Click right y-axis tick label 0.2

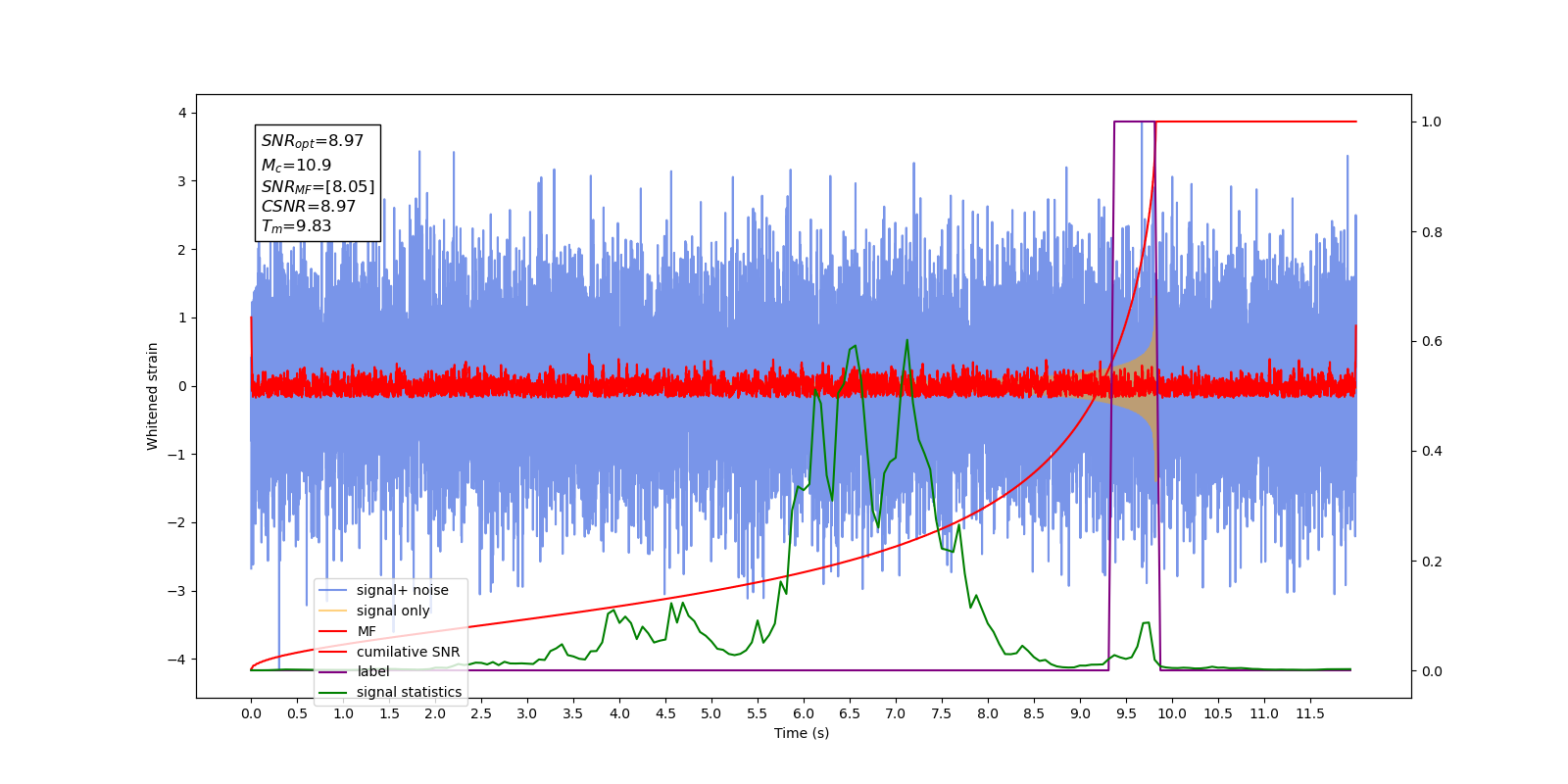[x=1432, y=562]
